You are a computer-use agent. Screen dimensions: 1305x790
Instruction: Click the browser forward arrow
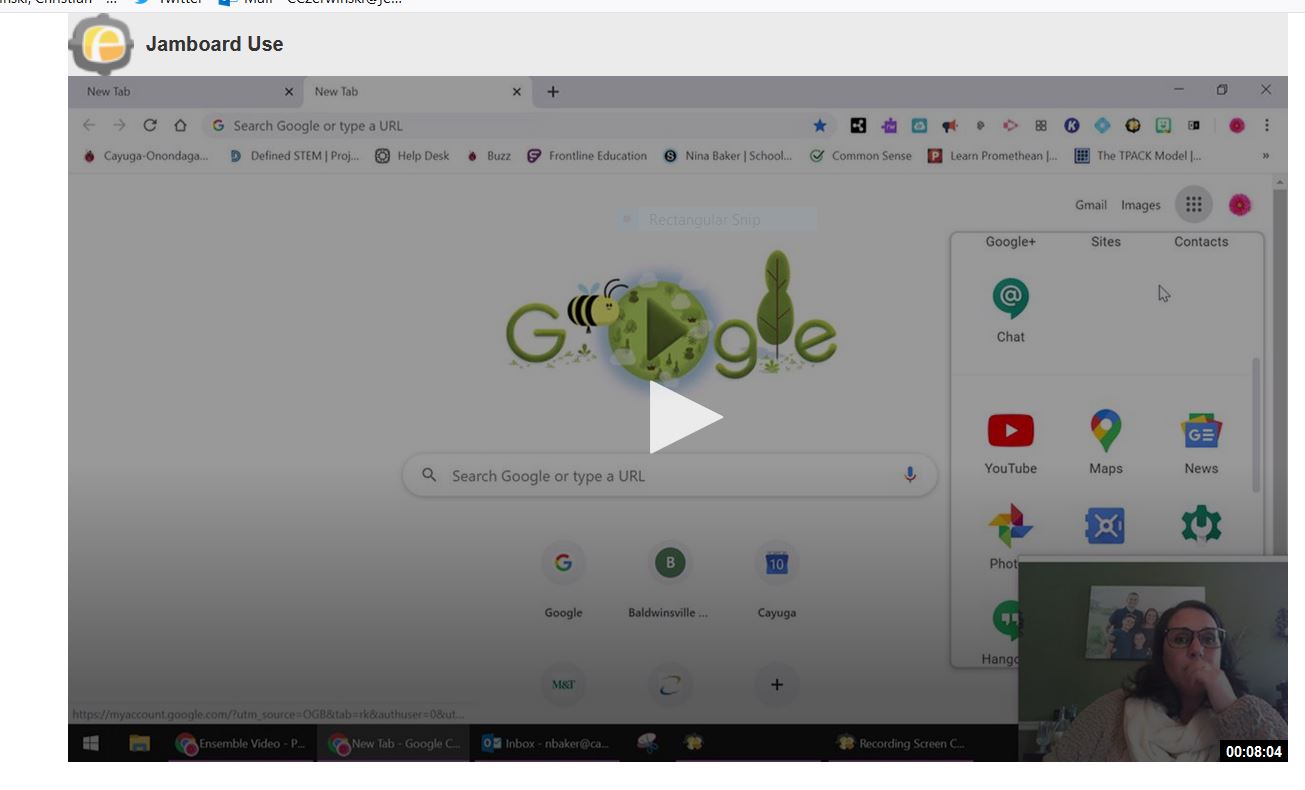click(119, 125)
